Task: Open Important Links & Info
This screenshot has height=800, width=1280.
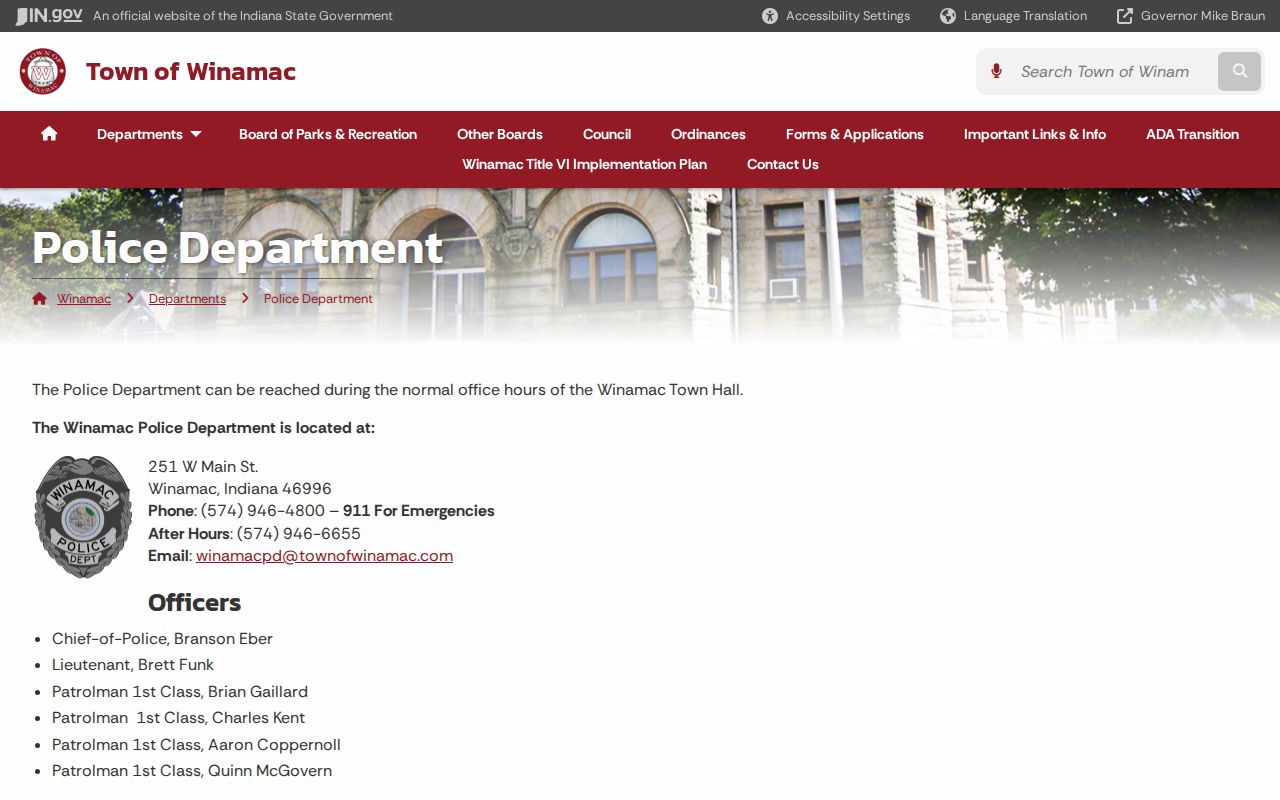Action: pos(1035,134)
